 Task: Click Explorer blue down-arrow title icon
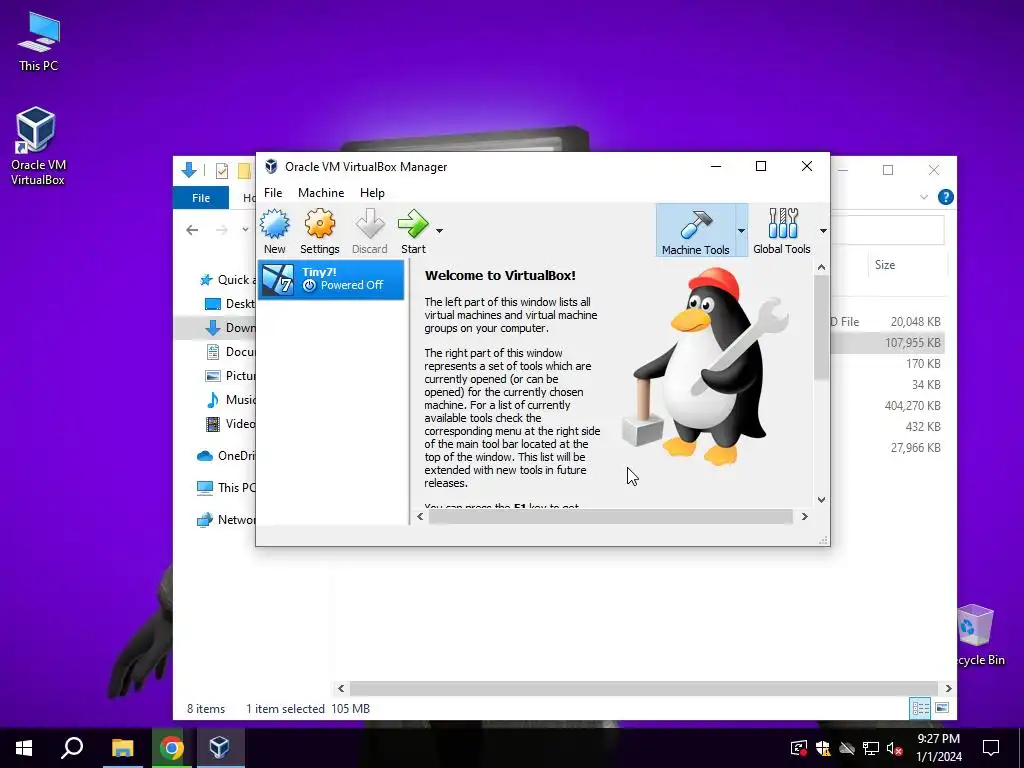(189, 170)
